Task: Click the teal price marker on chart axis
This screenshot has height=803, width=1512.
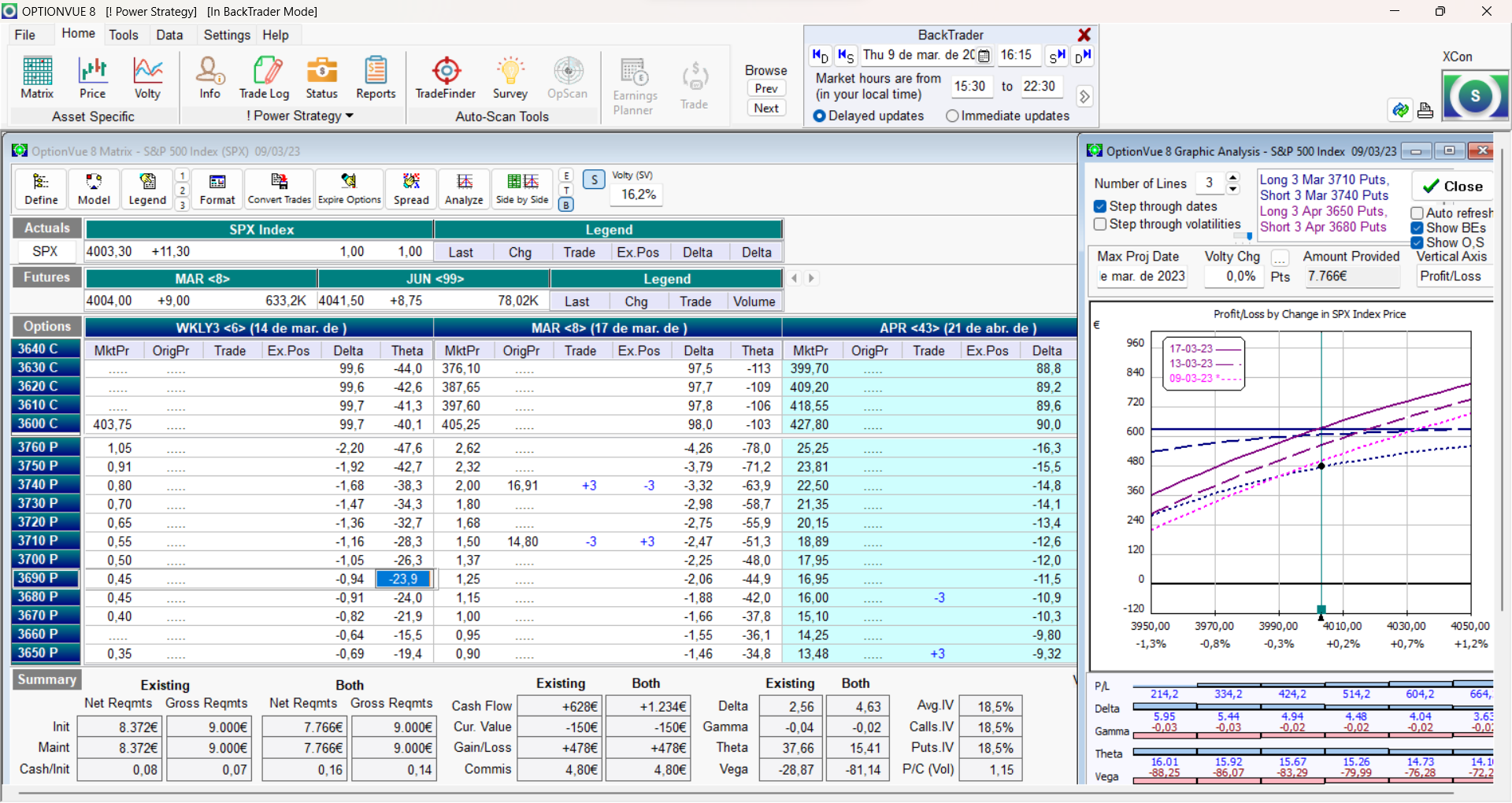Action: 1321,609
